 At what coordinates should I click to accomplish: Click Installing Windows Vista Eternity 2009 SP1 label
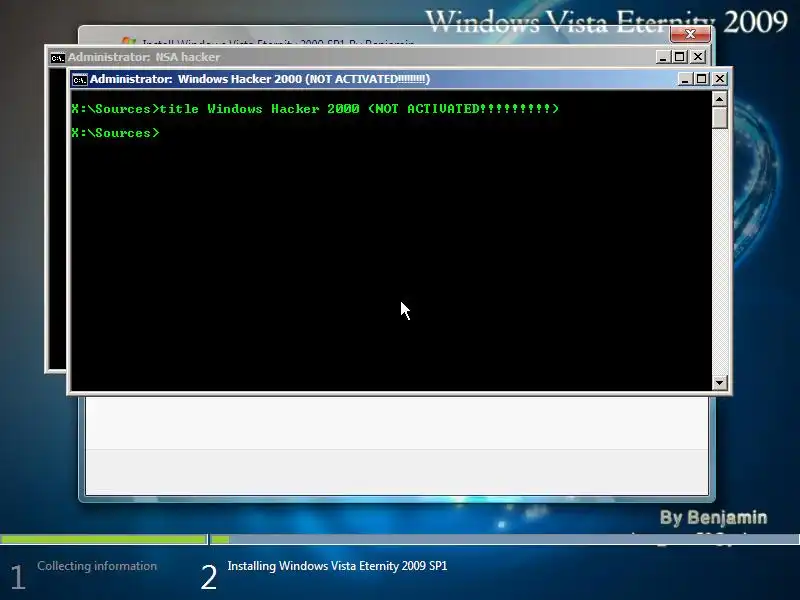(x=337, y=566)
